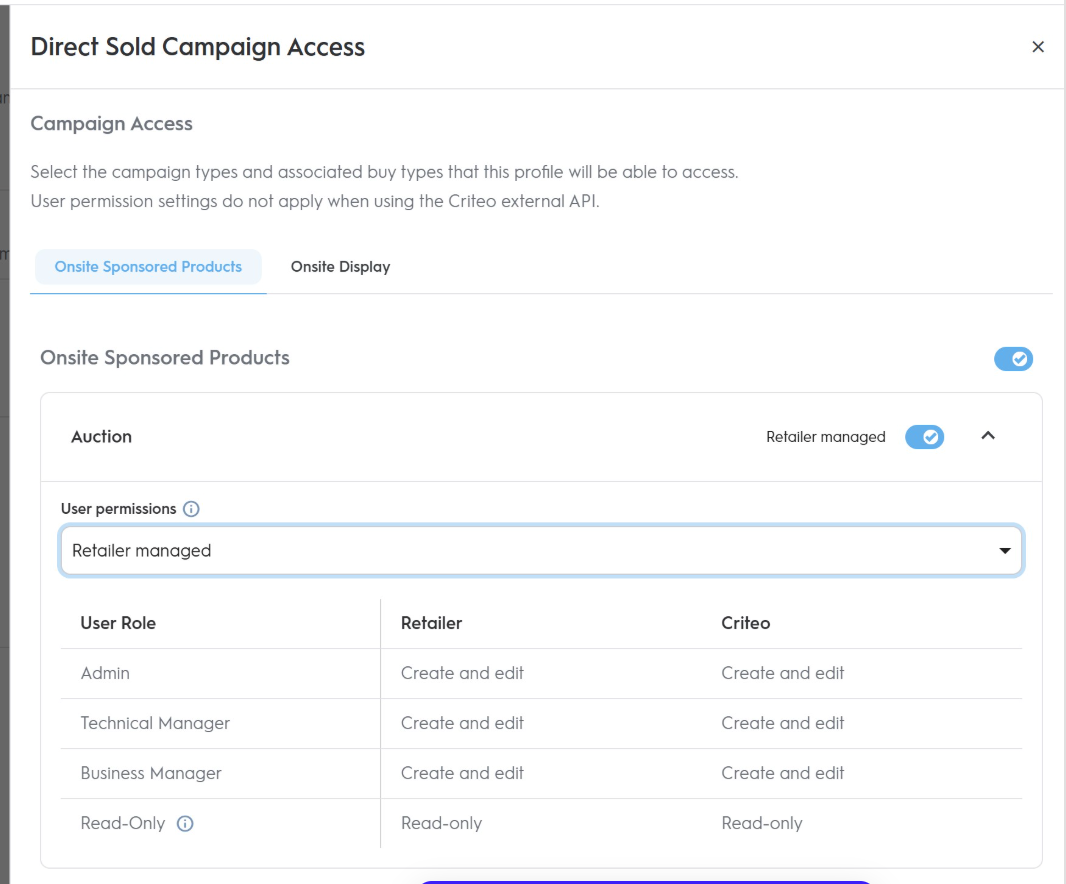Click the info icon beside Read-Only
1066x884 pixels.
pos(185,824)
